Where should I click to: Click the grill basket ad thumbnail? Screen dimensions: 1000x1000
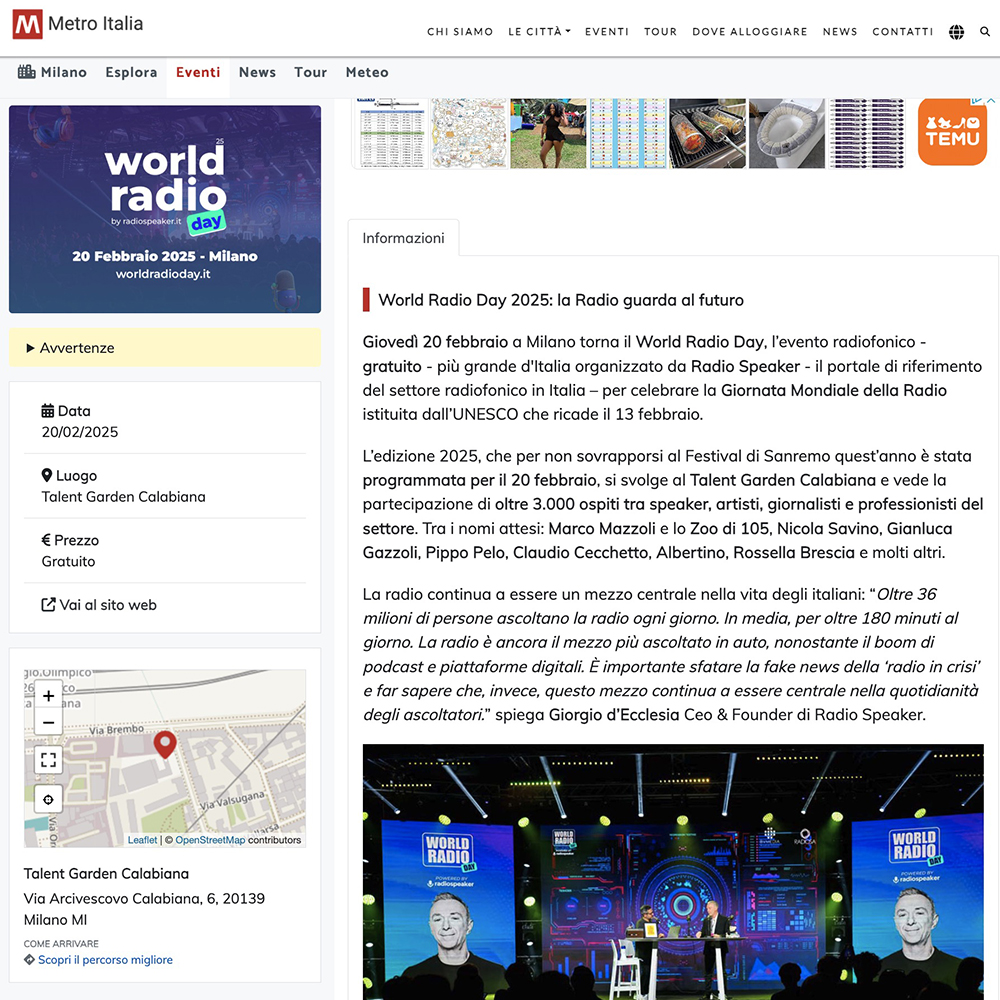click(707, 133)
